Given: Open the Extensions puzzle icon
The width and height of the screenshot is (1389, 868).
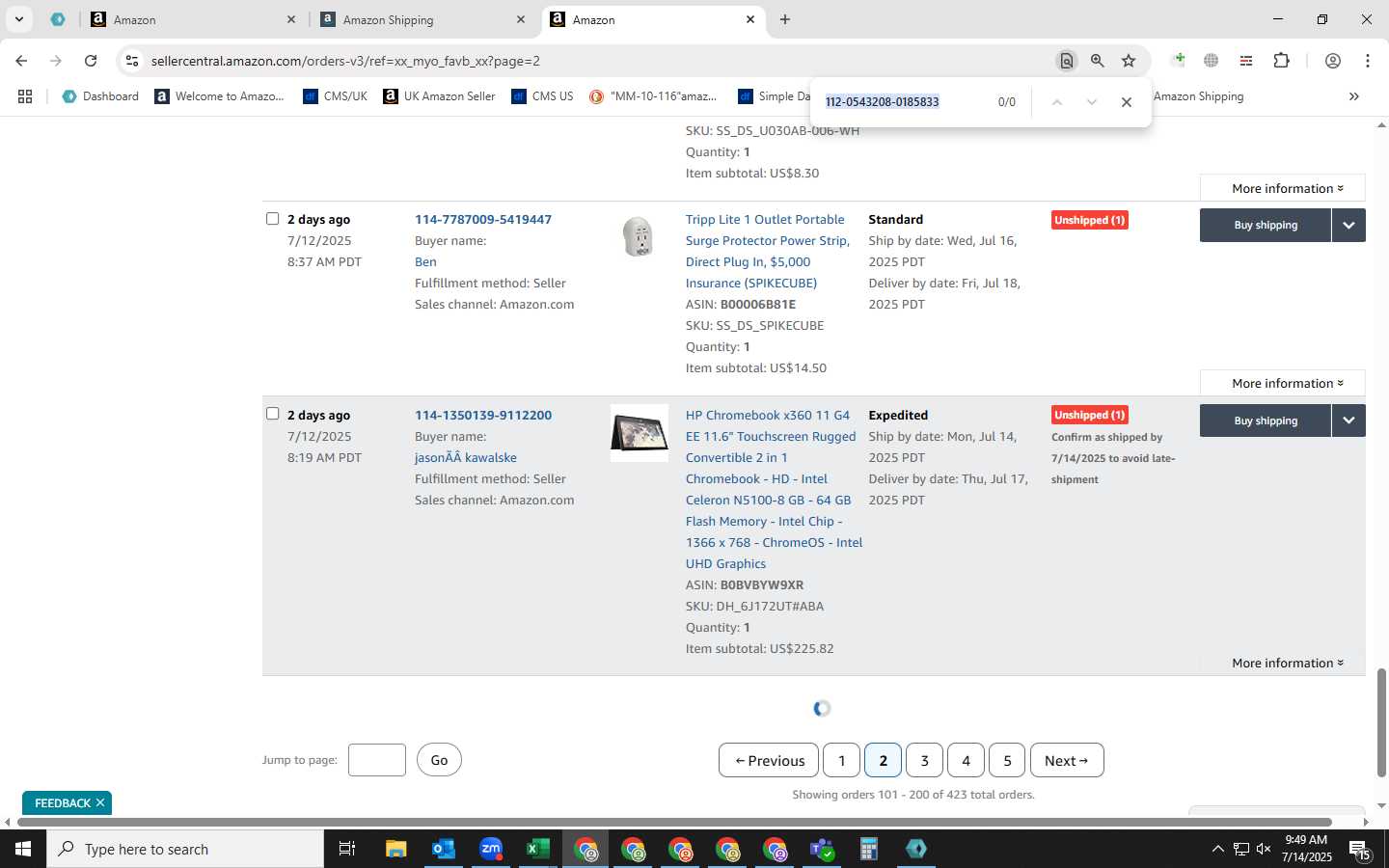Looking at the screenshot, I should click(x=1281, y=61).
